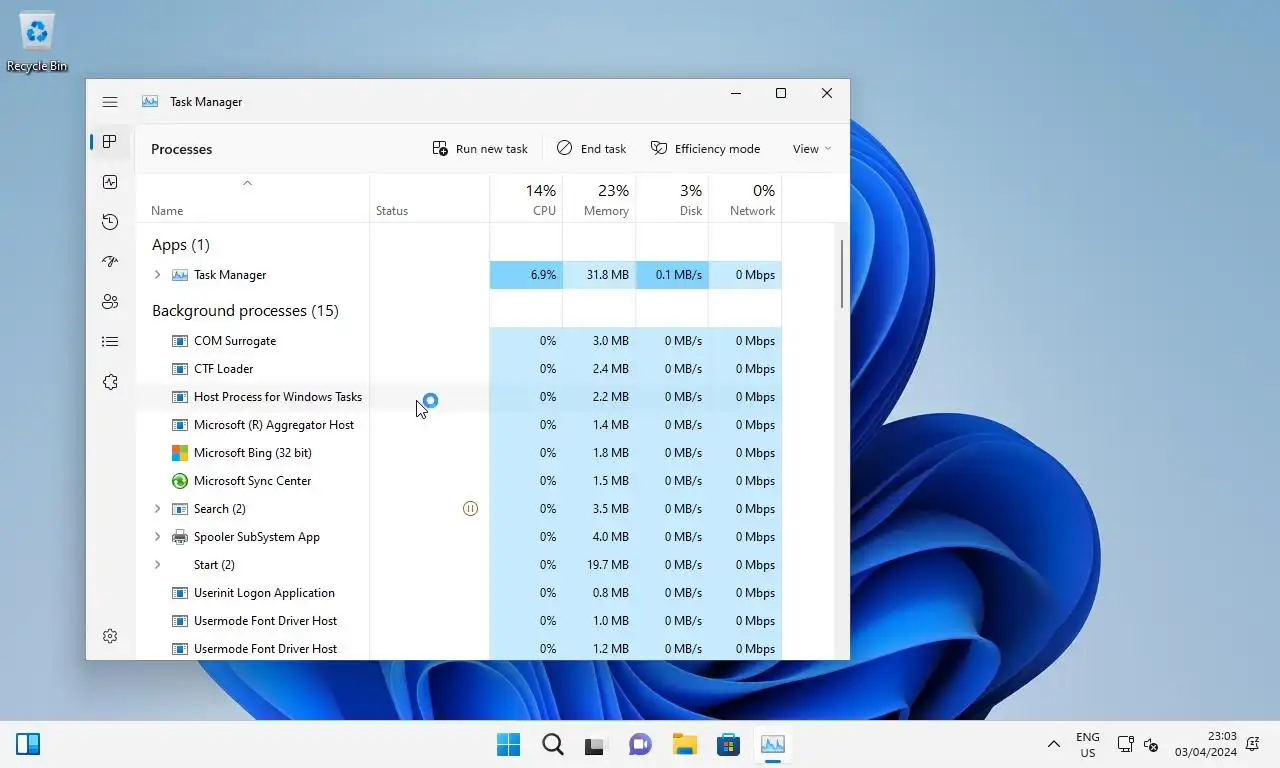Click the 31.8 MB memory cell
The width and height of the screenshot is (1280, 768).
(x=599, y=275)
